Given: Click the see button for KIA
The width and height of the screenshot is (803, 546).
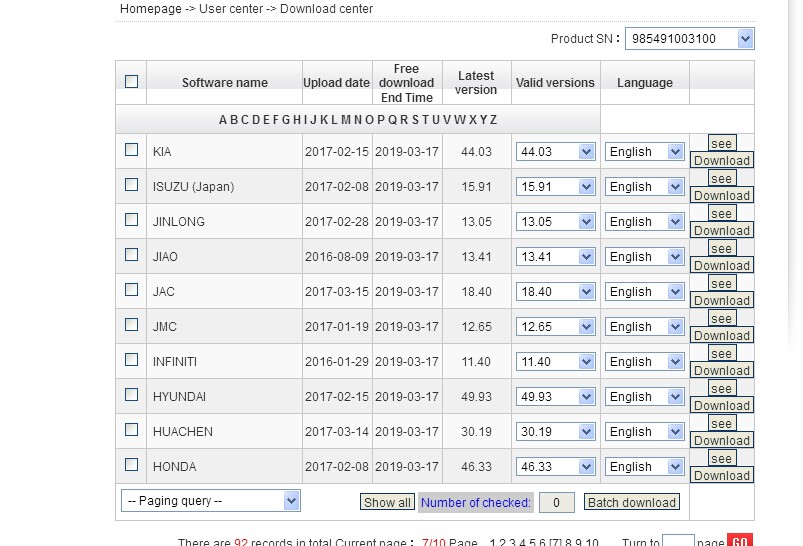Looking at the screenshot, I should click(722, 143).
